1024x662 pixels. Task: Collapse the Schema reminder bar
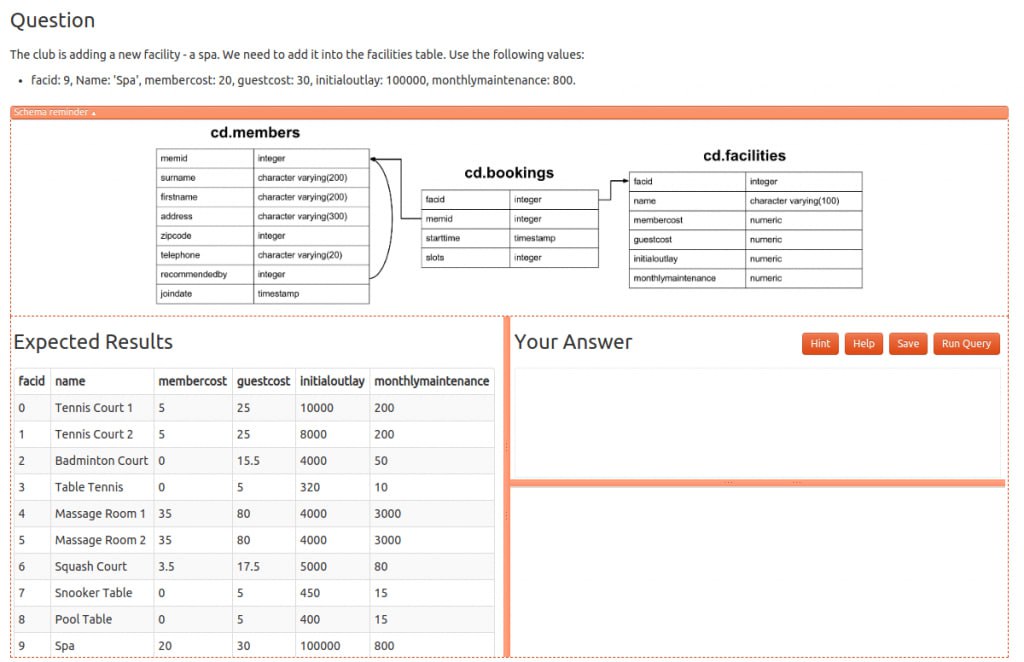55,112
